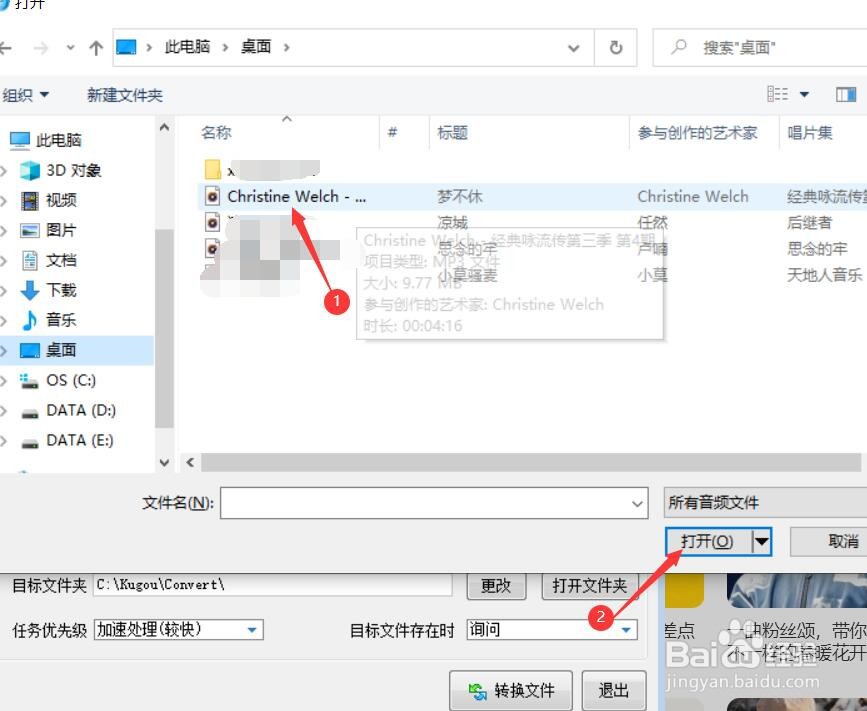Sort by # column header

[392, 133]
